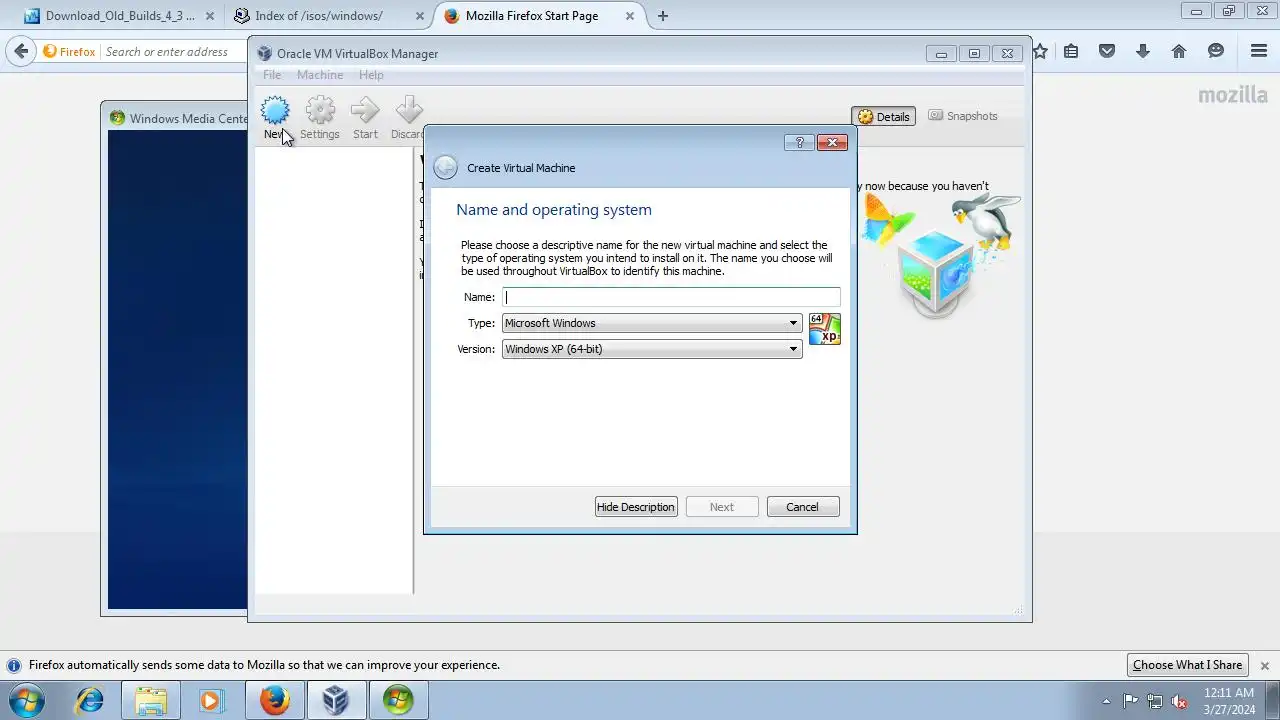This screenshot has height=720, width=1280.
Task: Click the Windows Start orb
Action: (x=27, y=700)
